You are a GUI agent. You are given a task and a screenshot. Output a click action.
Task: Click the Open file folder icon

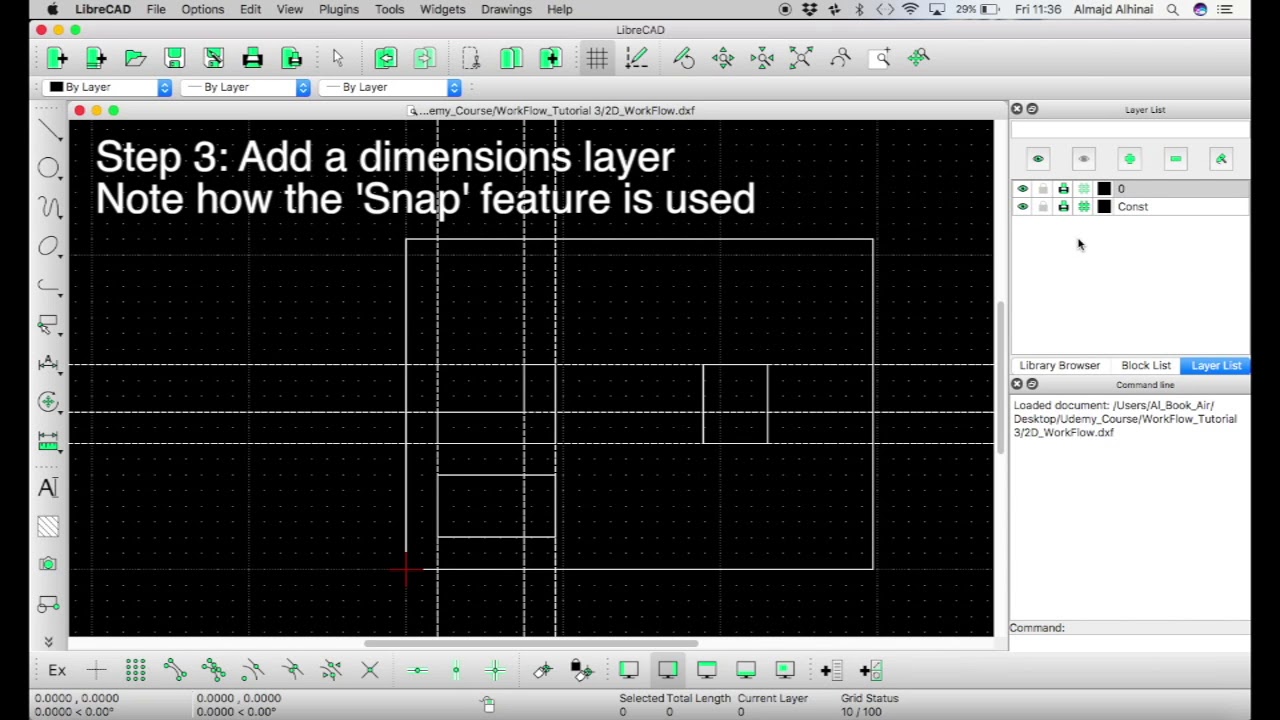135,58
